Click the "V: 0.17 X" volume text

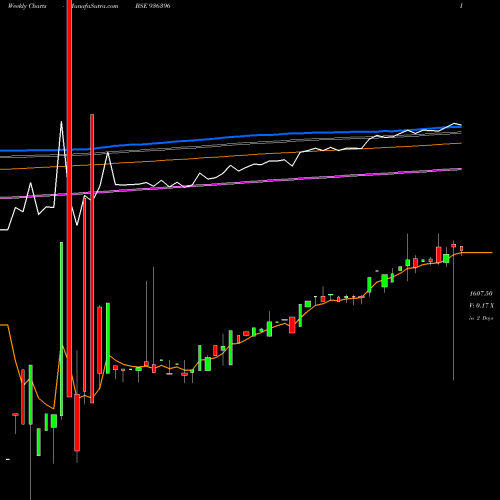pyautogui.click(x=481, y=306)
